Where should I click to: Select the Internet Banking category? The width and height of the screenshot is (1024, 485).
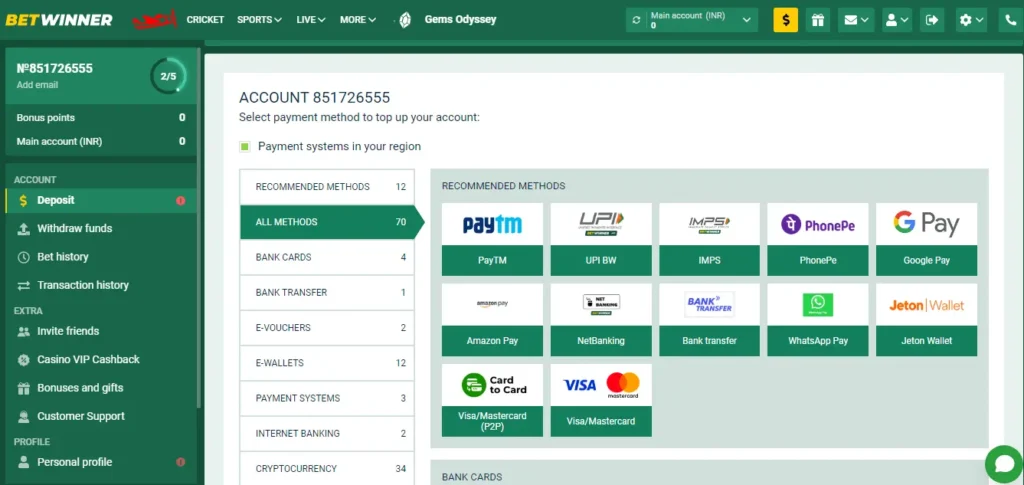coord(327,433)
